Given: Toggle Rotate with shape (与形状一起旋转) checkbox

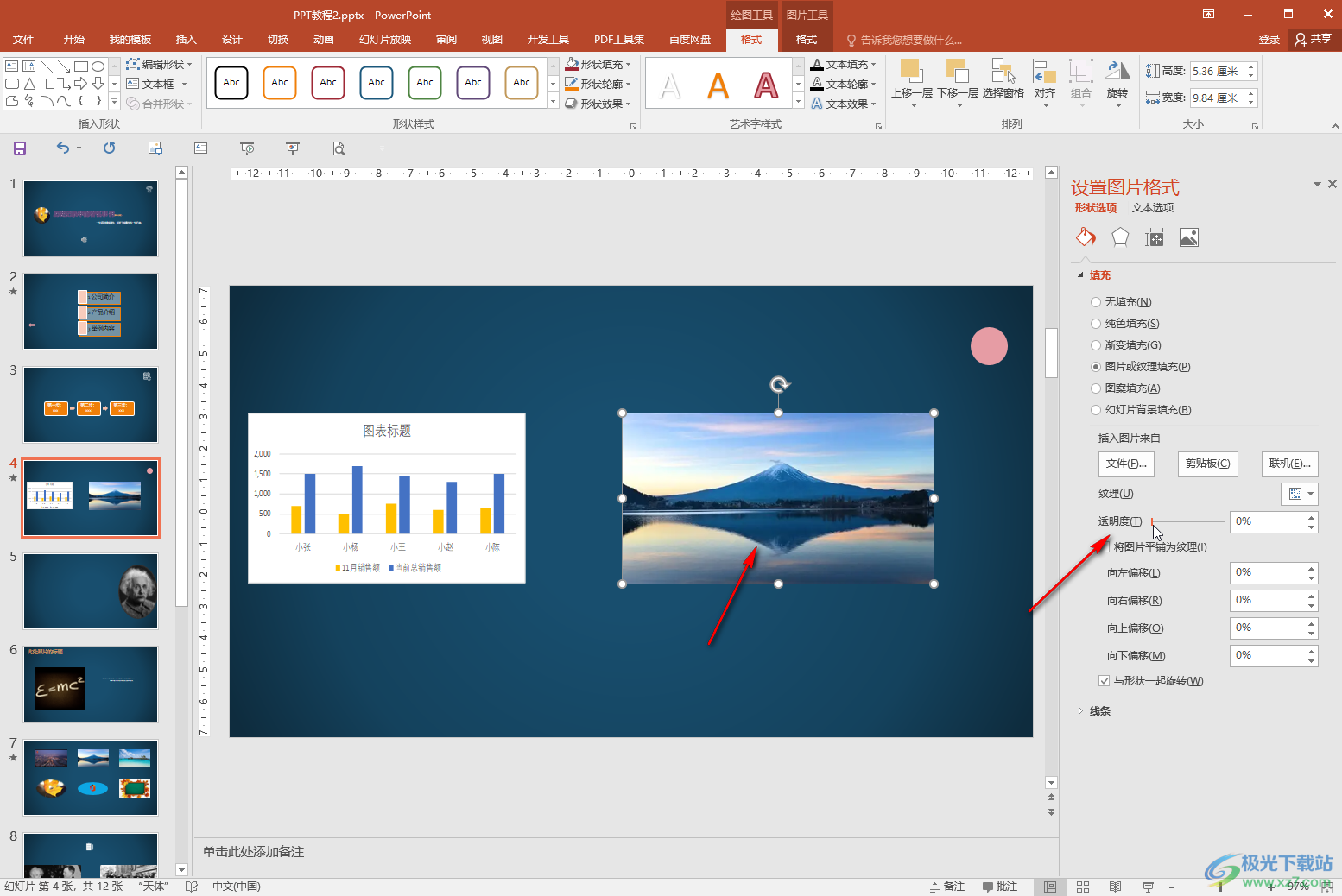Looking at the screenshot, I should (1104, 681).
